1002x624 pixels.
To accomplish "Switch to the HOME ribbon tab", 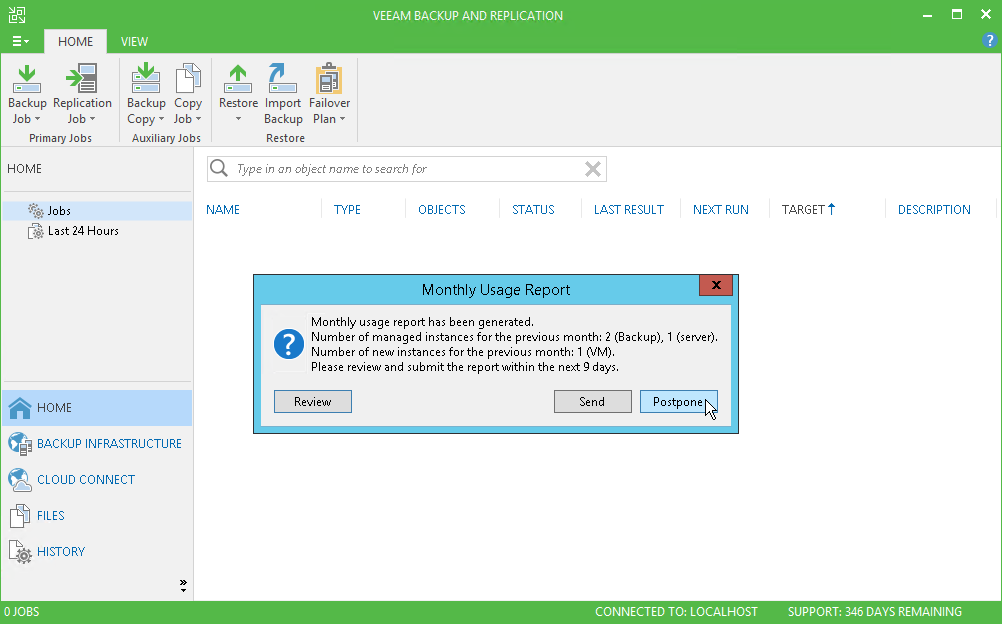I will click(x=75, y=42).
